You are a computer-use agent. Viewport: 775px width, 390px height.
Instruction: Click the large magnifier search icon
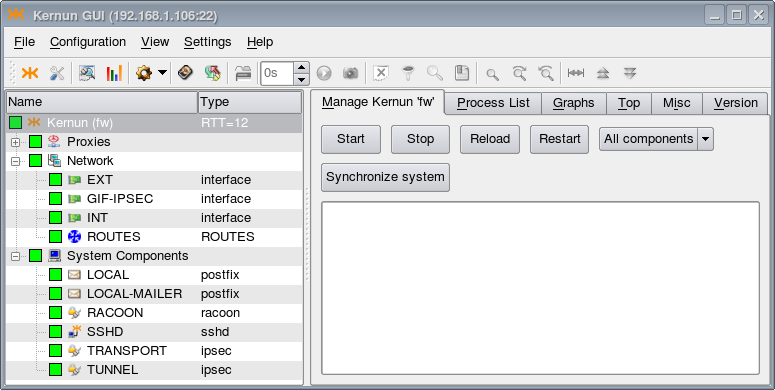tap(435, 73)
